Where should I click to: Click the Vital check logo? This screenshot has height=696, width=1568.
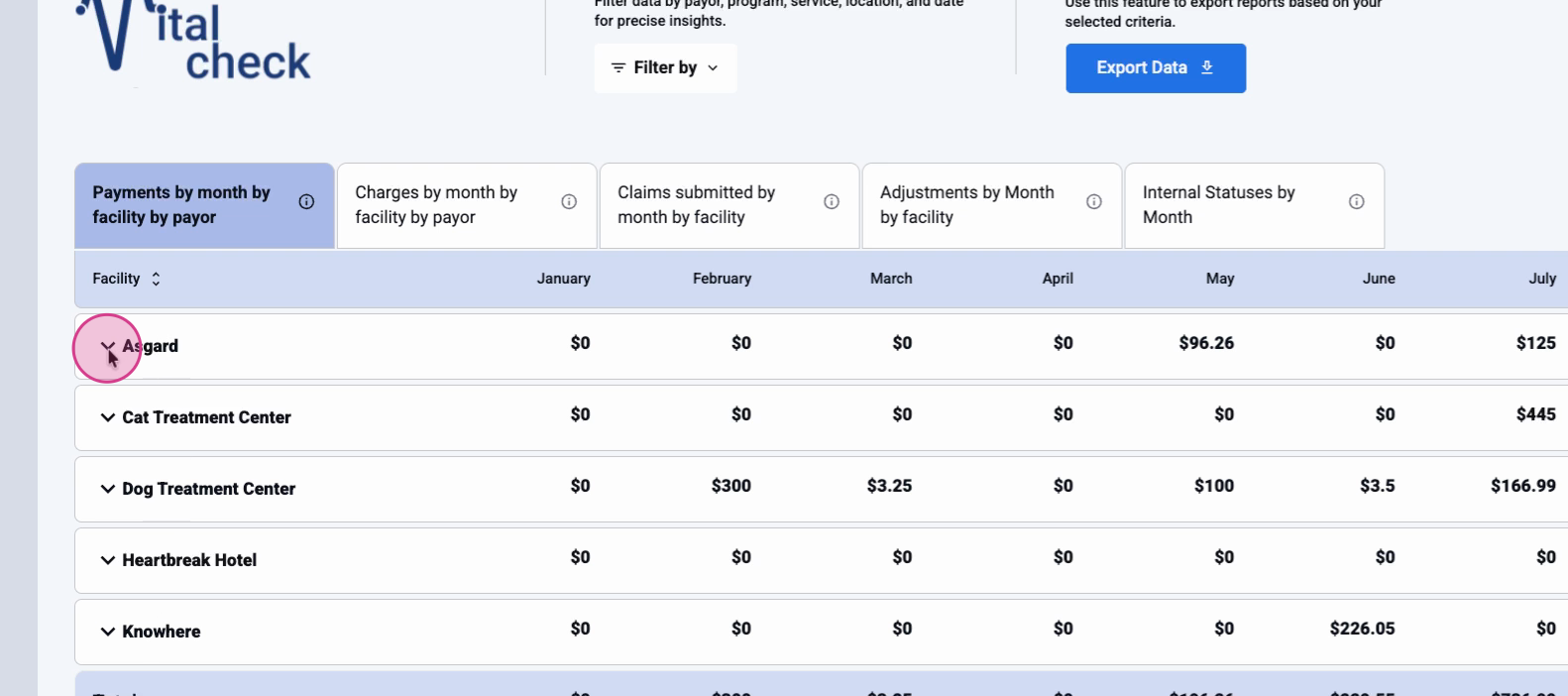194,40
